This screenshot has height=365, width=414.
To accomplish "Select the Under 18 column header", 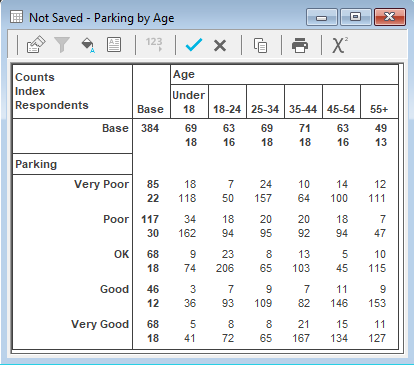I will click(189, 102).
